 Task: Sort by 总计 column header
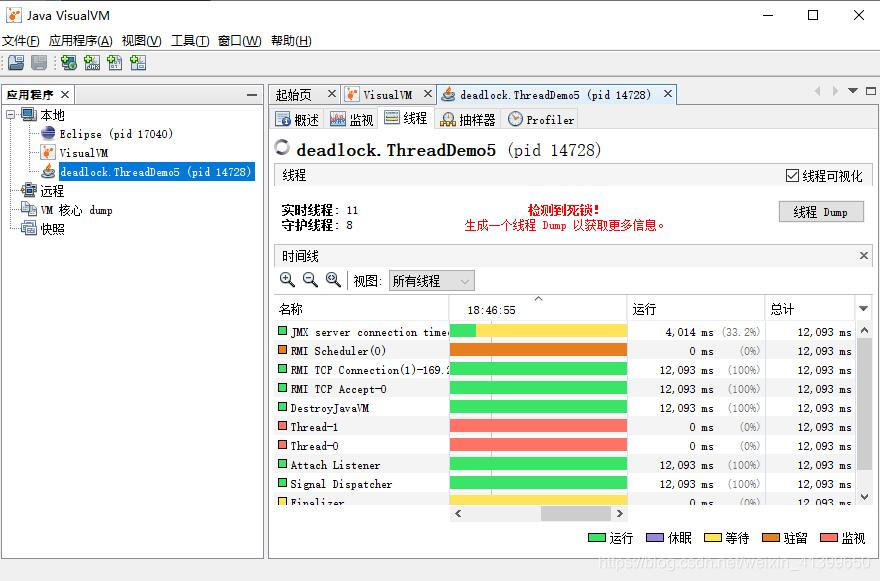(810, 309)
